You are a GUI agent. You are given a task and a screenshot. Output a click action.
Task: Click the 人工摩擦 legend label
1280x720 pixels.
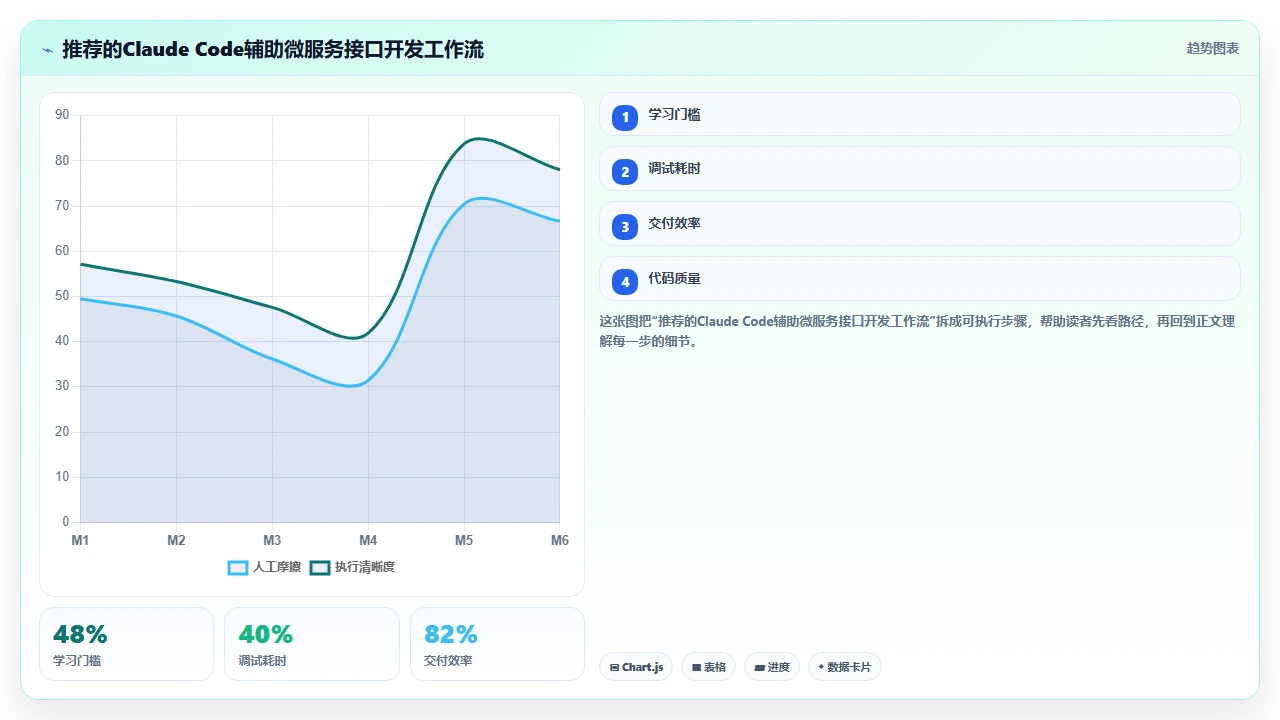[277, 567]
